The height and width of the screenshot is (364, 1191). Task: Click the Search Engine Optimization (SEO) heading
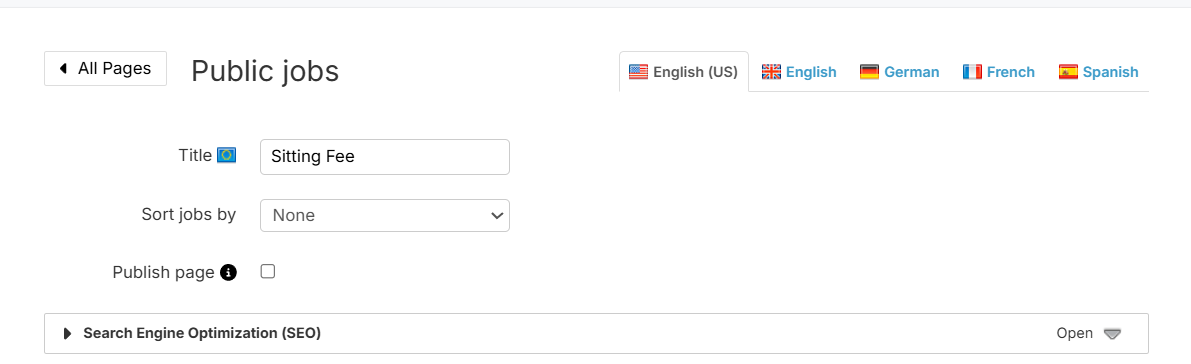point(202,333)
